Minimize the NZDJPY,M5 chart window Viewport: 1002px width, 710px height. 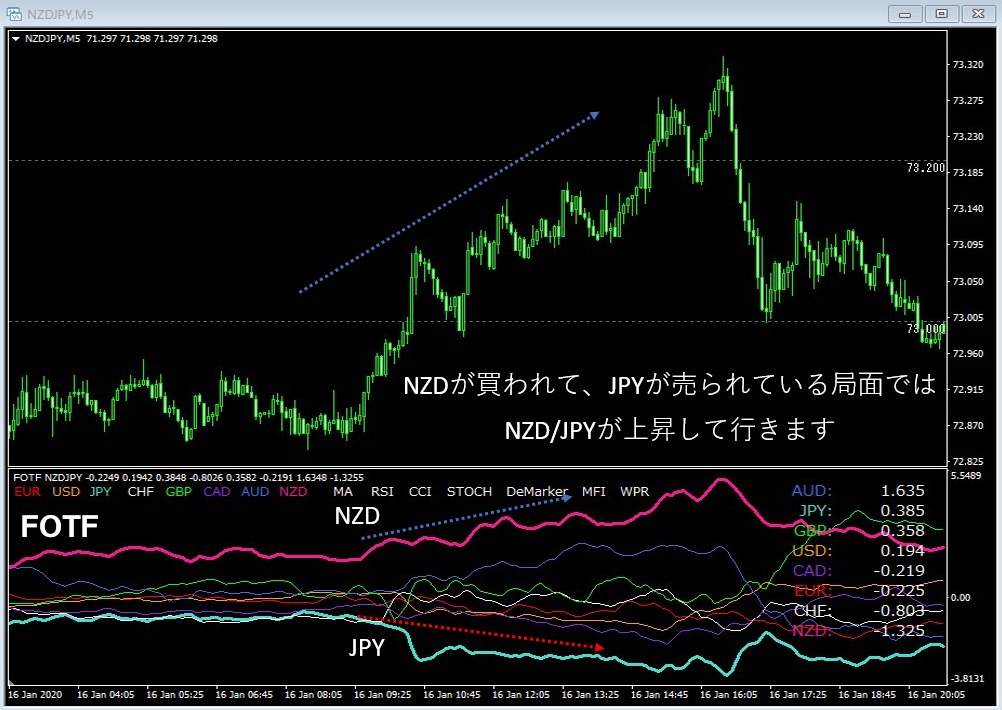[905, 14]
